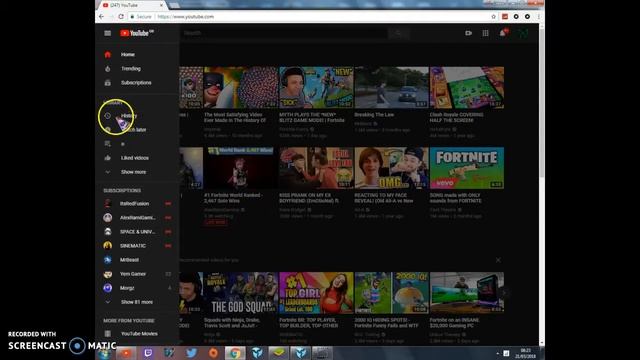
Task: Click the Chrome address bar URL
Action: (185, 17)
